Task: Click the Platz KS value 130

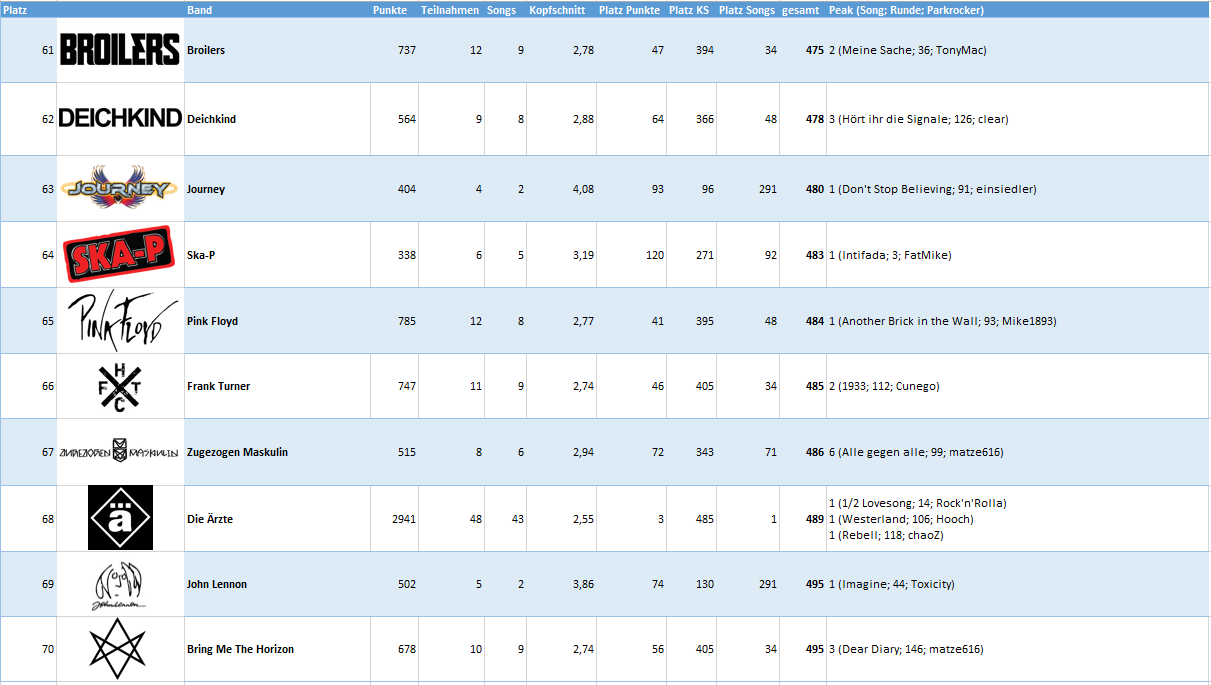Action: (x=705, y=584)
